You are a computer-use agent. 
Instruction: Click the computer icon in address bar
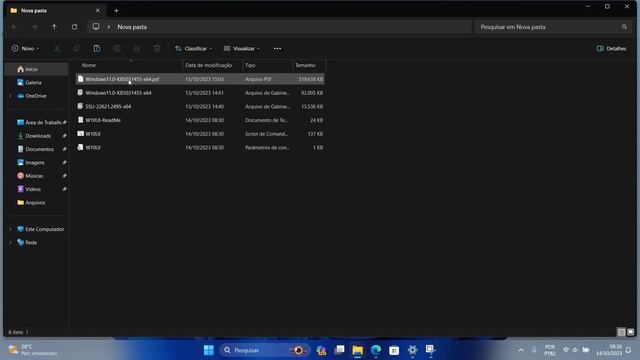[96, 27]
